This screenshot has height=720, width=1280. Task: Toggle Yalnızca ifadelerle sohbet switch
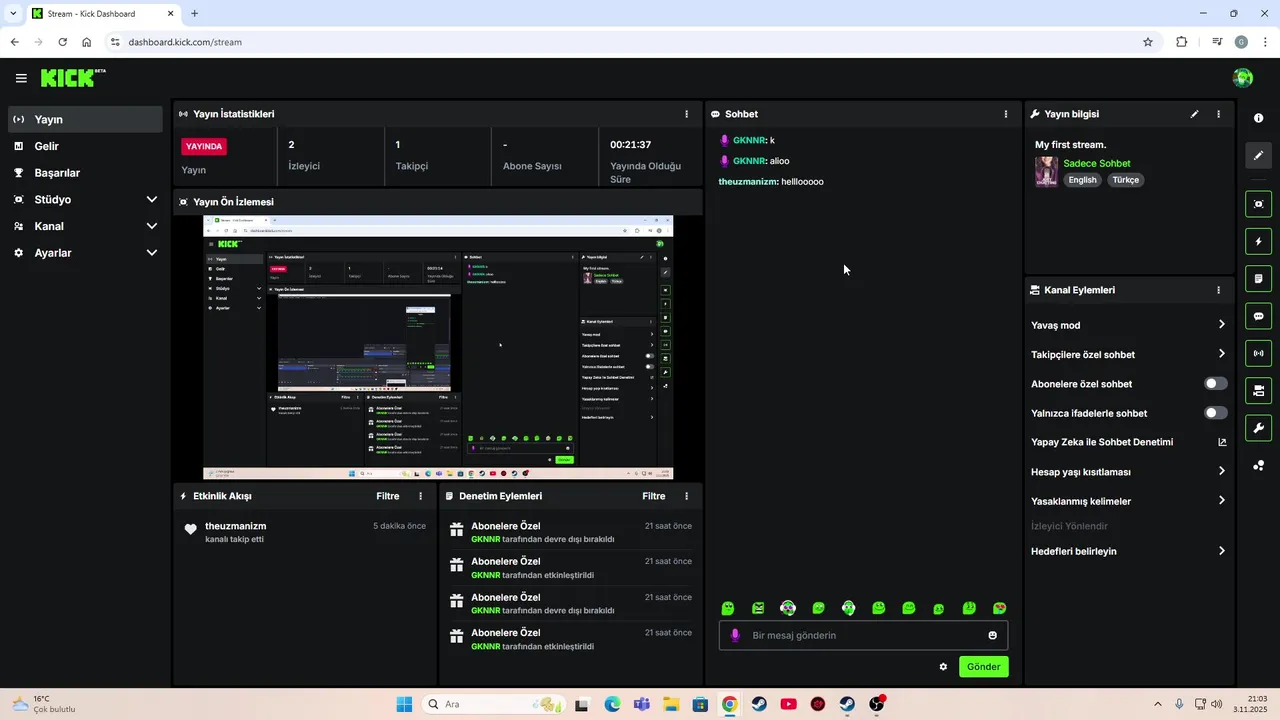1216,413
